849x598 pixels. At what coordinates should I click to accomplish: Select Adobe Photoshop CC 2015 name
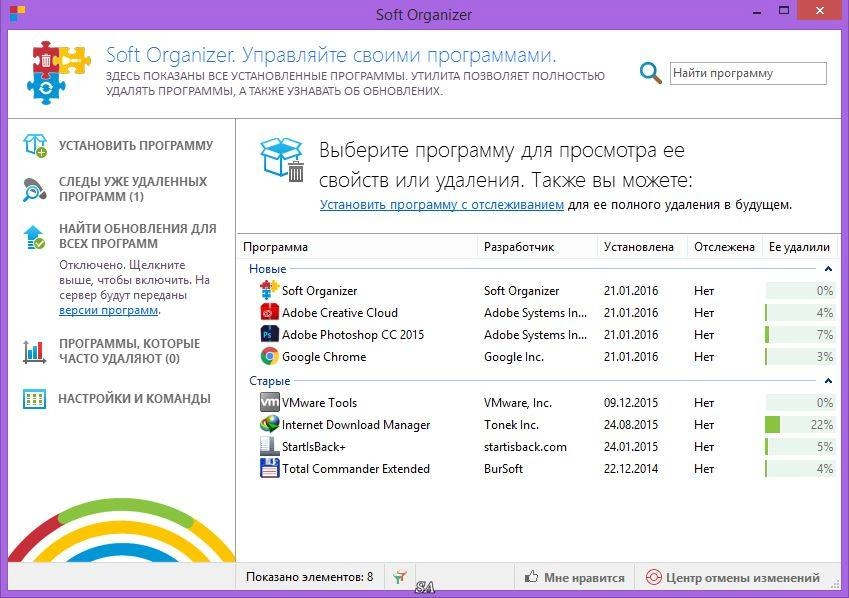352,335
